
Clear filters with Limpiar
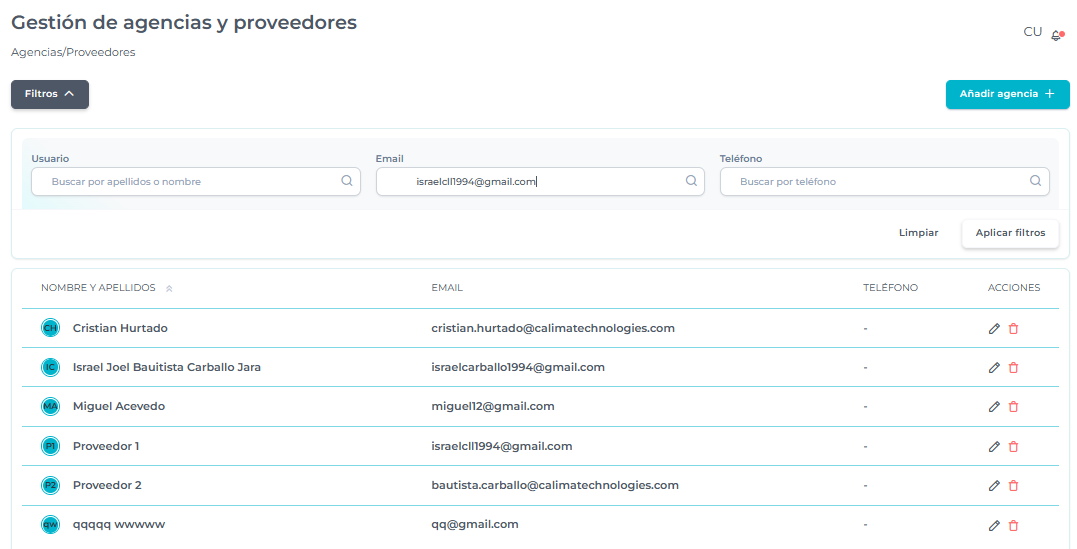(x=918, y=233)
